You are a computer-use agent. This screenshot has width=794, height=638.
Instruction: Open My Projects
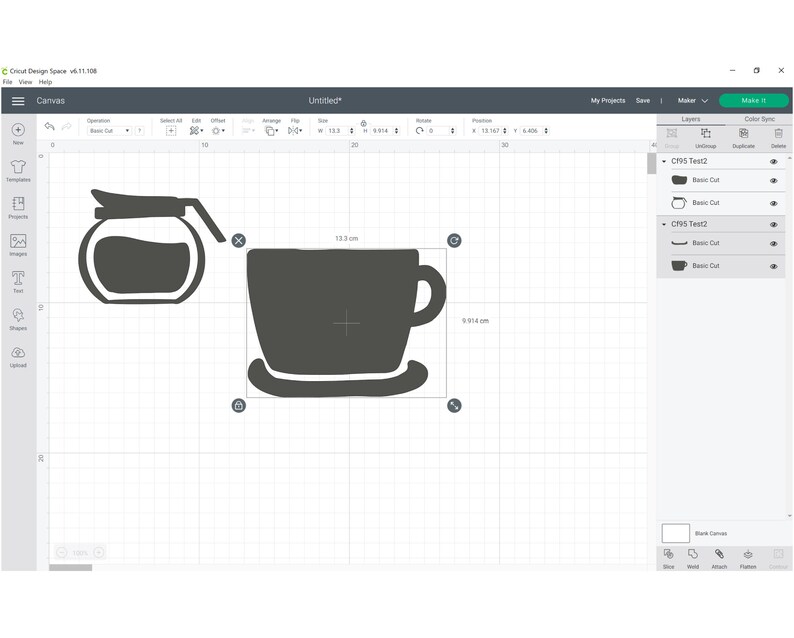608,101
